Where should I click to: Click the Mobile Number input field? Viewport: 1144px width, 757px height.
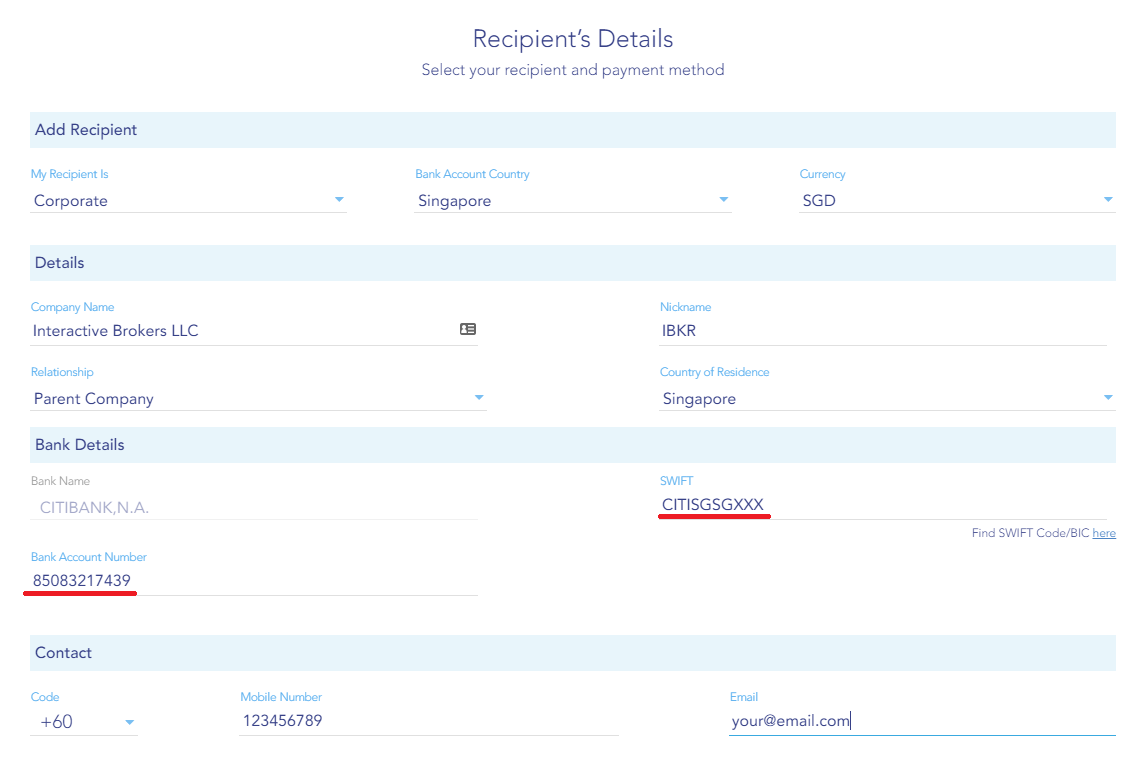click(429, 721)
